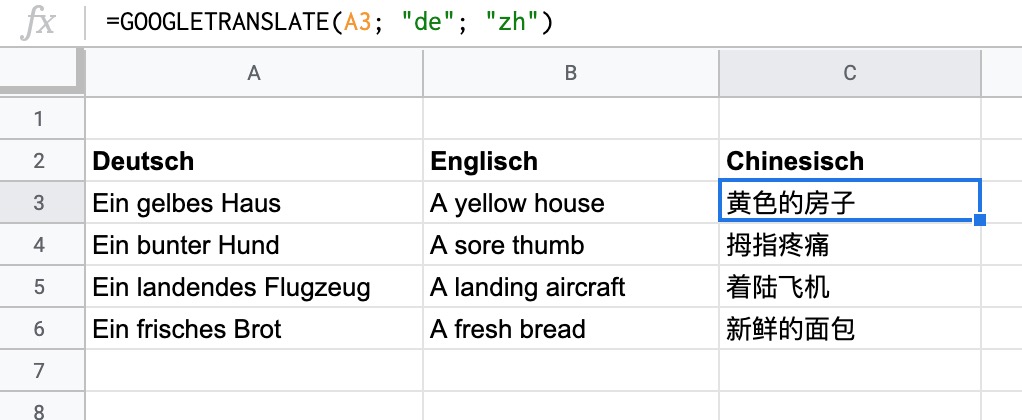Image resolution: width=1022 pixels, height=420 pixels.
Task: Select column C header
Action: click(x=849, y=73)
